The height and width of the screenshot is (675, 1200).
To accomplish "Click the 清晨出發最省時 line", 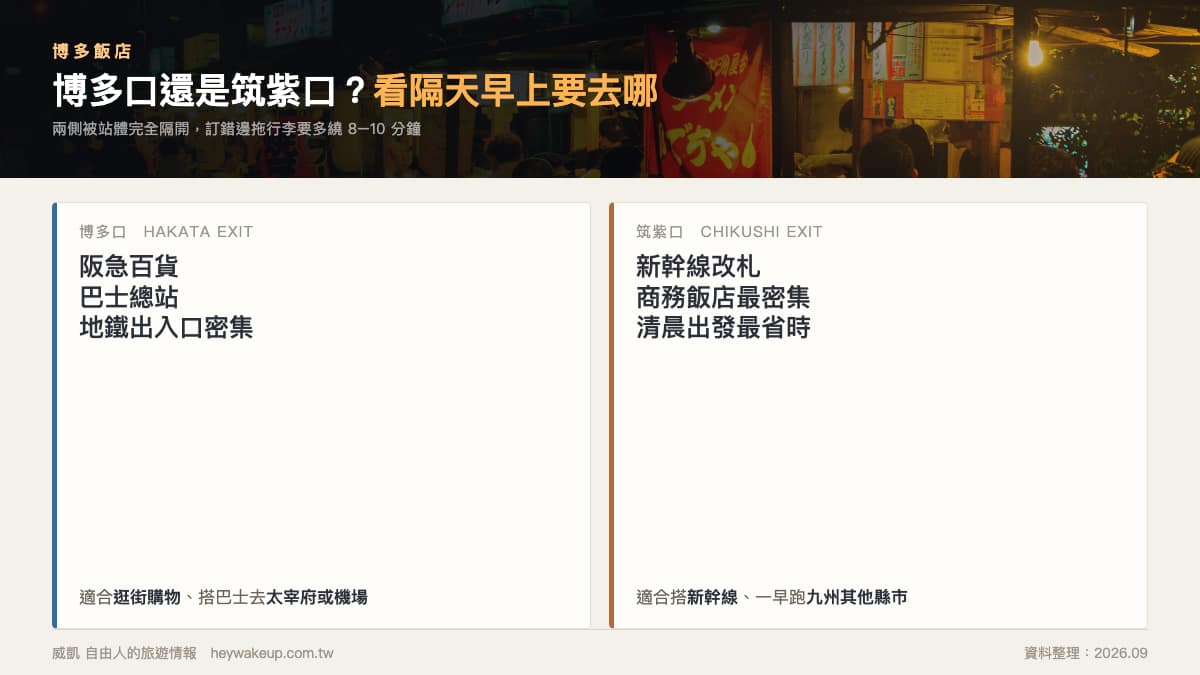I will (x=723, y=327).
